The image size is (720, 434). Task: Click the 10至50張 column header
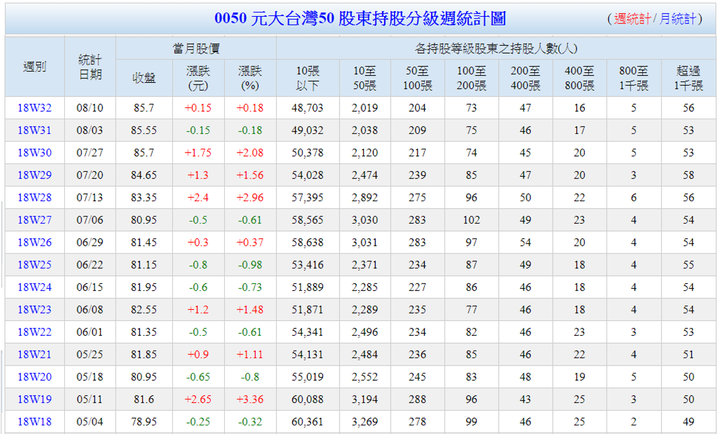[x=365, y=78]
